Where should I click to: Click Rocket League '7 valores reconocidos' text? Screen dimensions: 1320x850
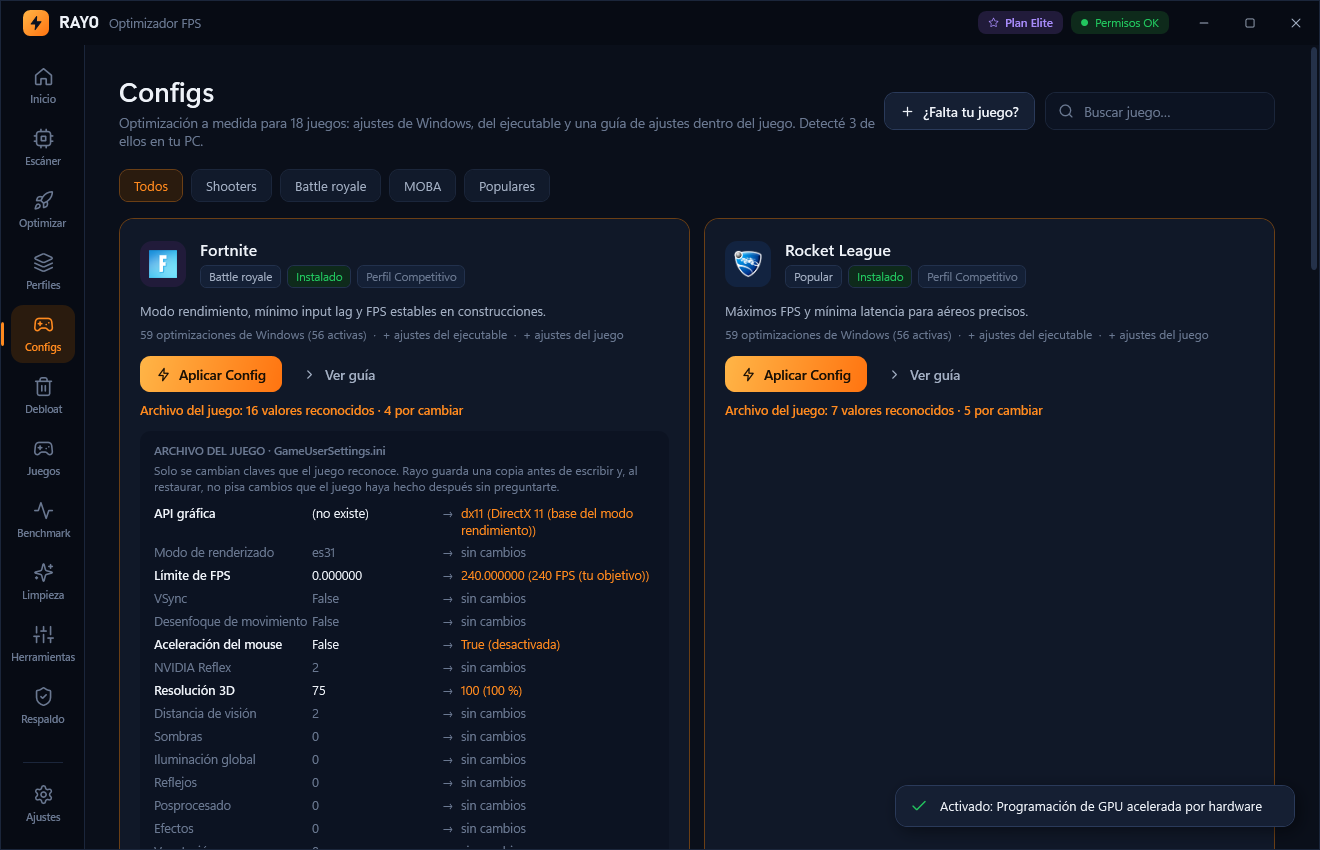[893, 411]
